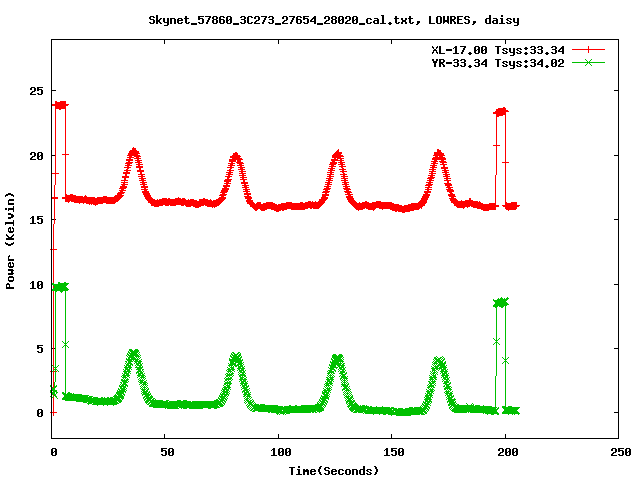Click the green peak near 170 seconds

coord(438,361)
